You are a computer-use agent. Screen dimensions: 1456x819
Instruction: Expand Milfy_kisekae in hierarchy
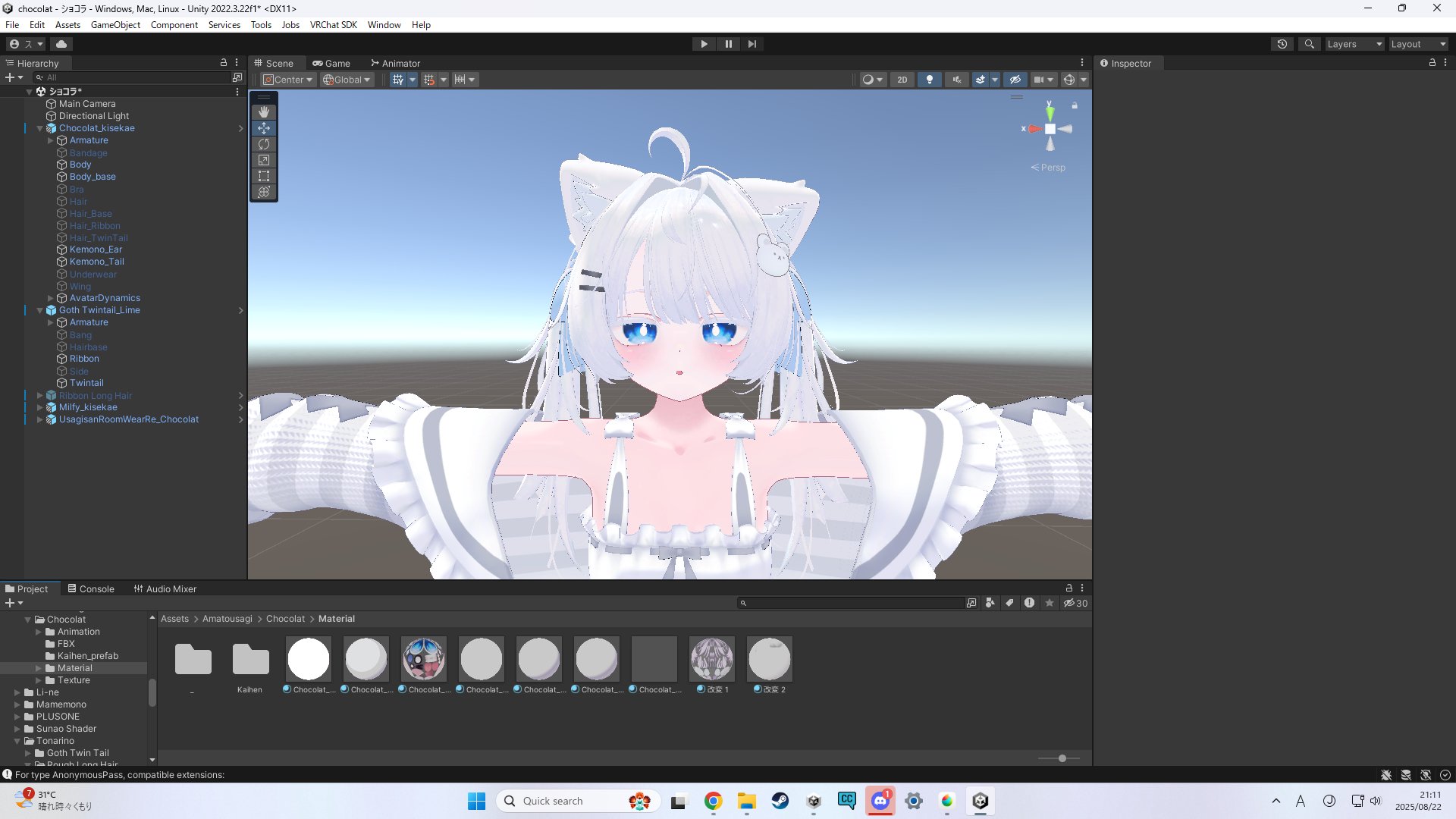tap(40, 407)
